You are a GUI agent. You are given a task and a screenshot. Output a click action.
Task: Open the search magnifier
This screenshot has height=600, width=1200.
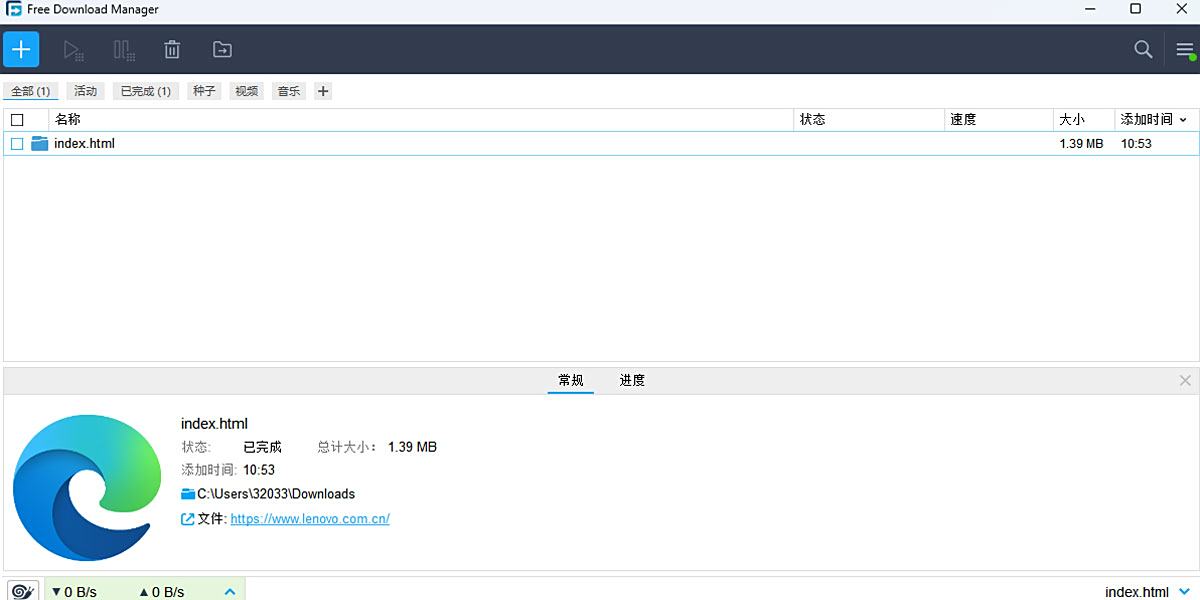[x=1143, y=48]
